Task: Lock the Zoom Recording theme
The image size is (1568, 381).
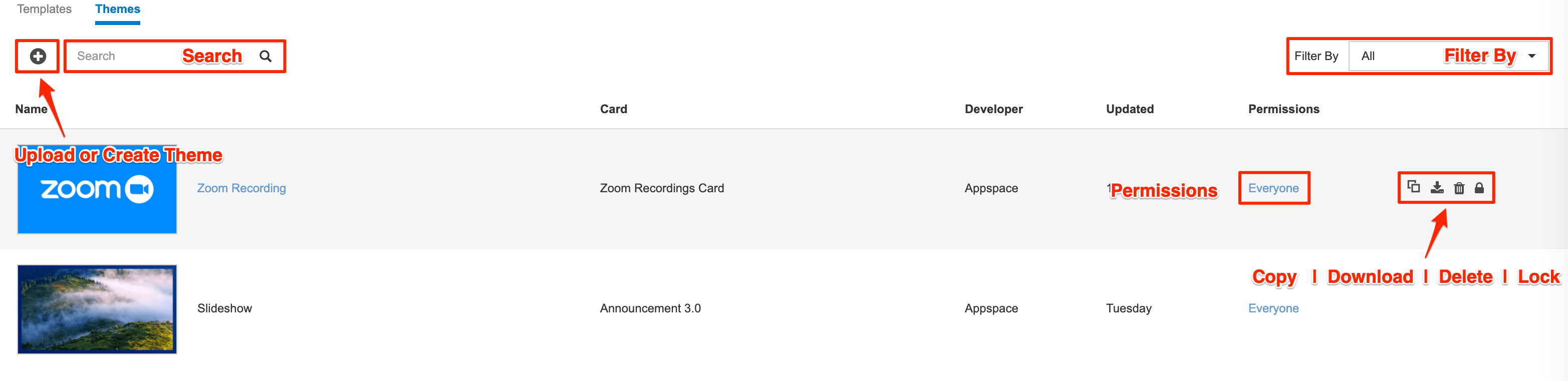Action: click(1479, 187)
